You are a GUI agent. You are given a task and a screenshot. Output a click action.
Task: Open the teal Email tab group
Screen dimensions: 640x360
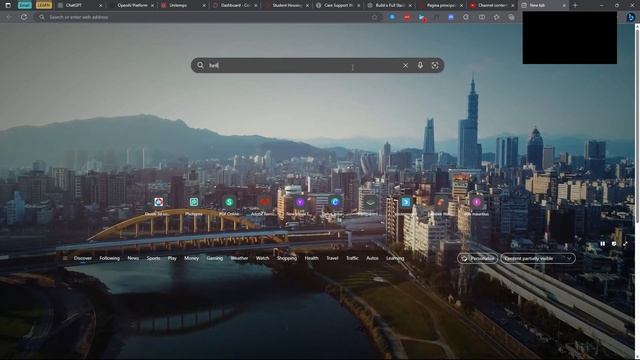[24, 5]
